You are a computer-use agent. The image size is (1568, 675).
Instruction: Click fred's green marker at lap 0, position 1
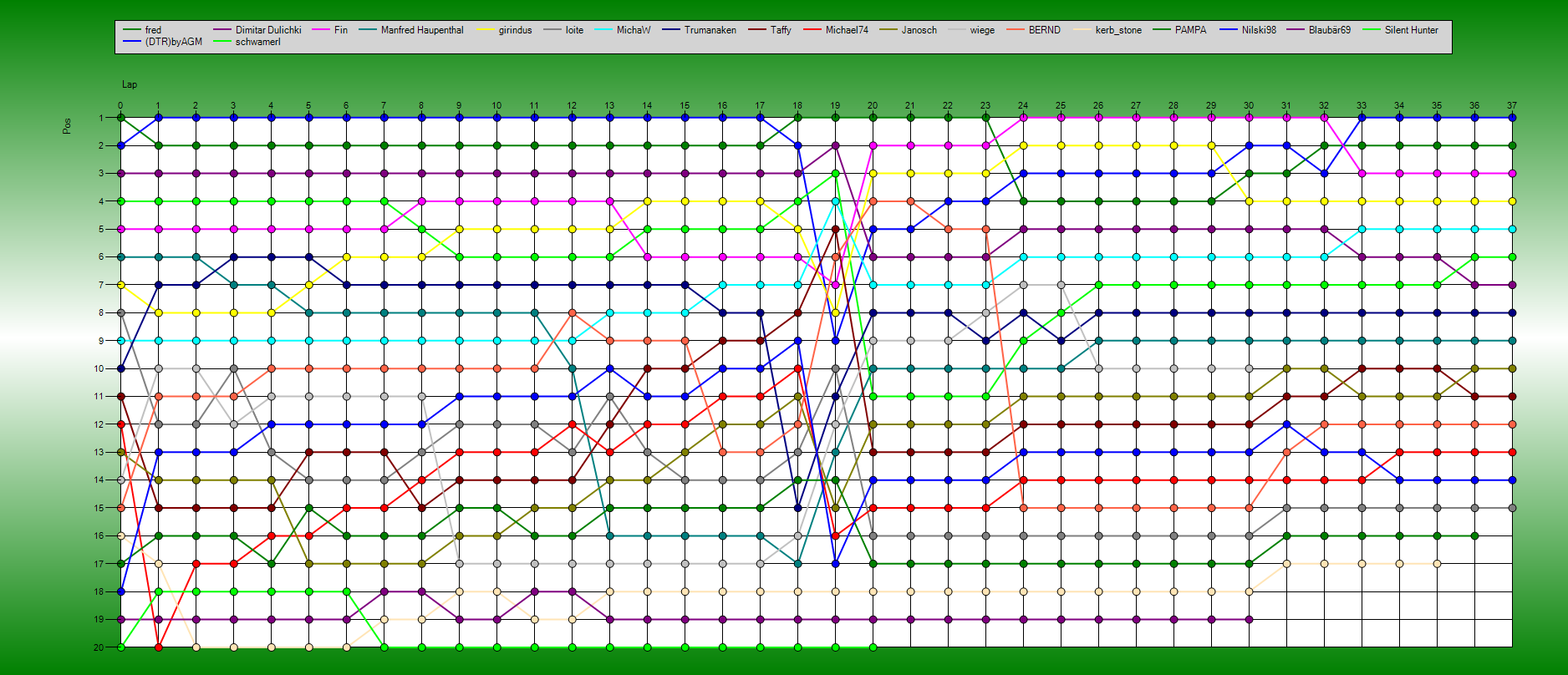point(120,118)
